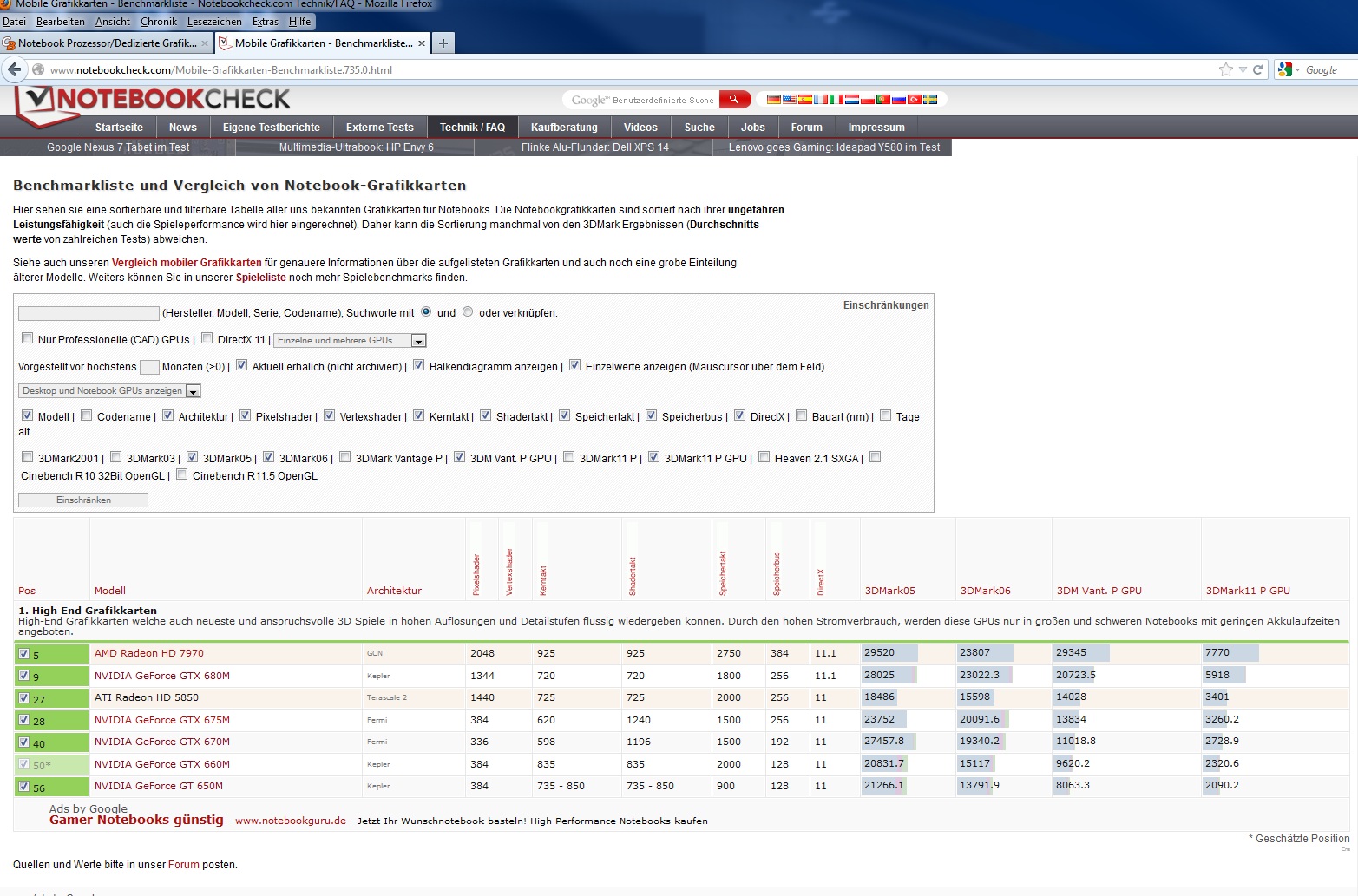
Task: Click the site identity globe icon
Action: point(38,69)
